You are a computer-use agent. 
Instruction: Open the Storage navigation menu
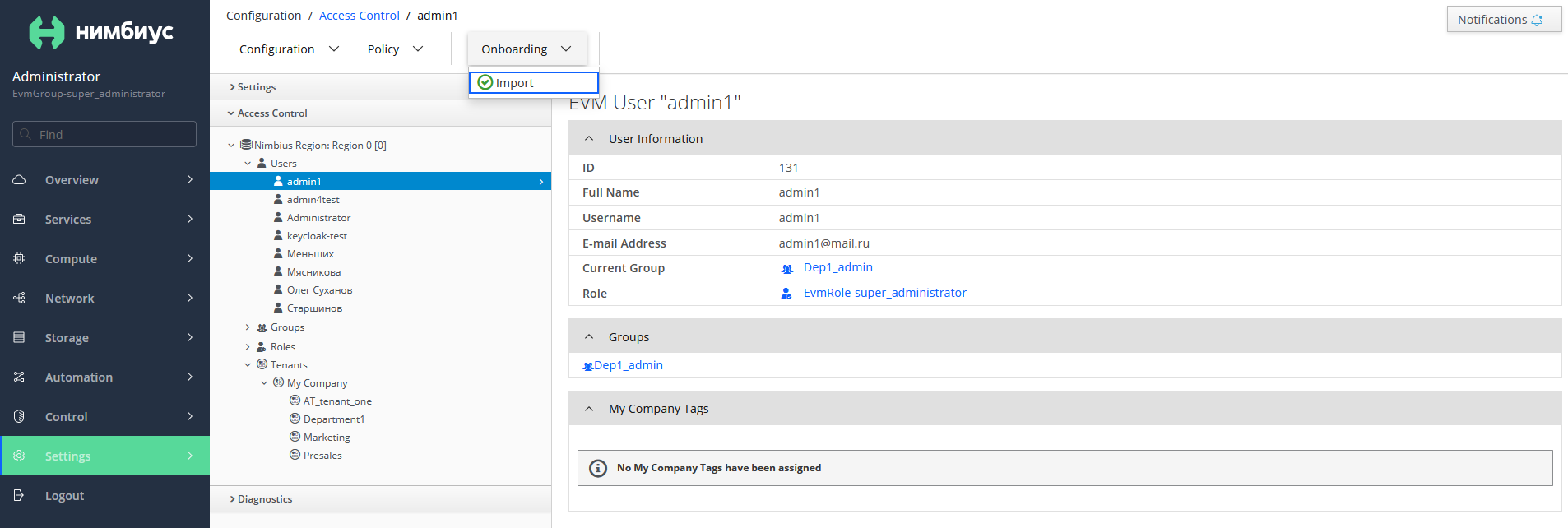click(104, 337)
